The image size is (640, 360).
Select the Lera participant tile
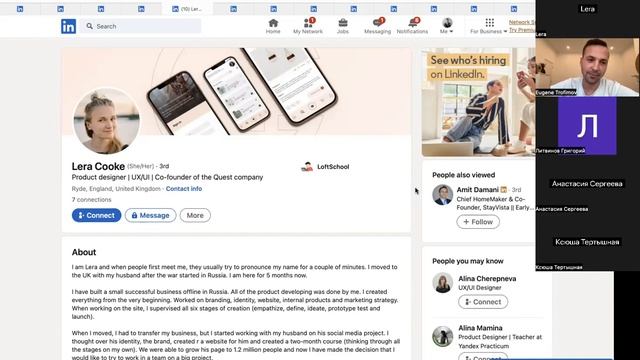587,18
